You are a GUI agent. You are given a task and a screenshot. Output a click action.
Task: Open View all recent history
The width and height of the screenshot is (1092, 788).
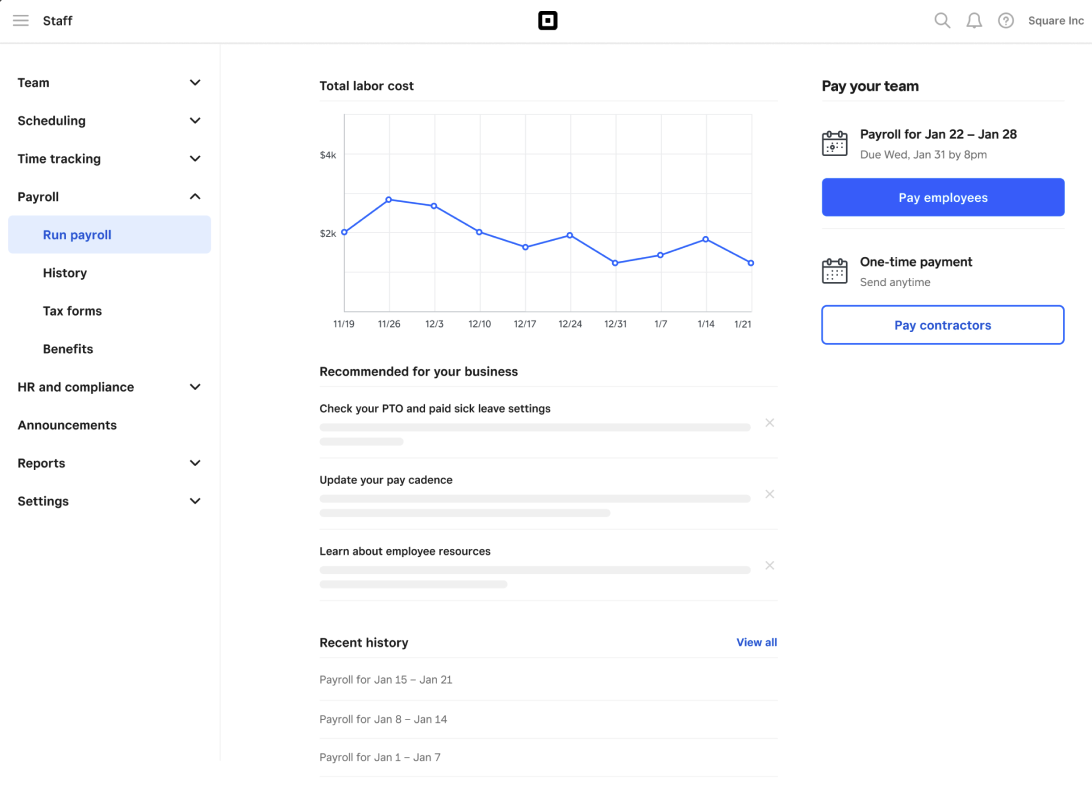[756, 642]
